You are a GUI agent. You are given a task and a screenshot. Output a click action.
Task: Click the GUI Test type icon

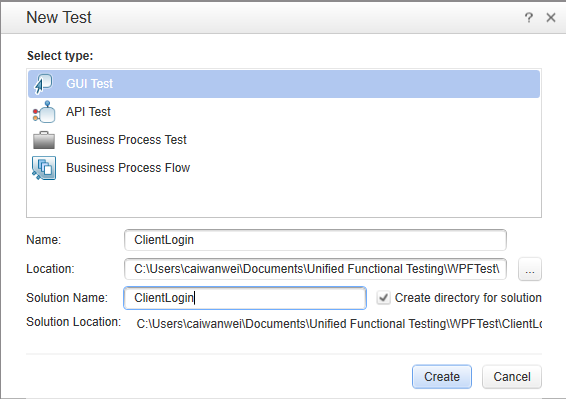[43, 84]
